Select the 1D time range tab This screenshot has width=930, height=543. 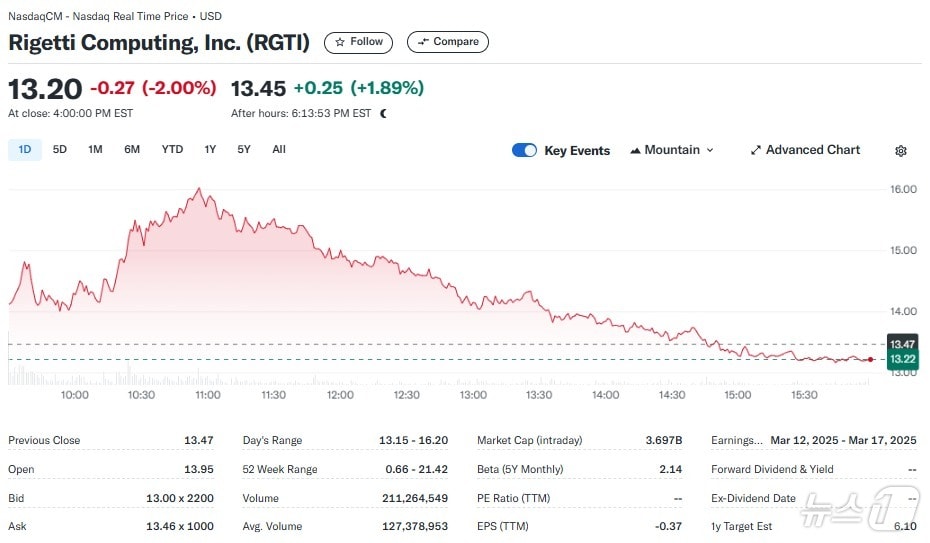[x=25, y=150]
